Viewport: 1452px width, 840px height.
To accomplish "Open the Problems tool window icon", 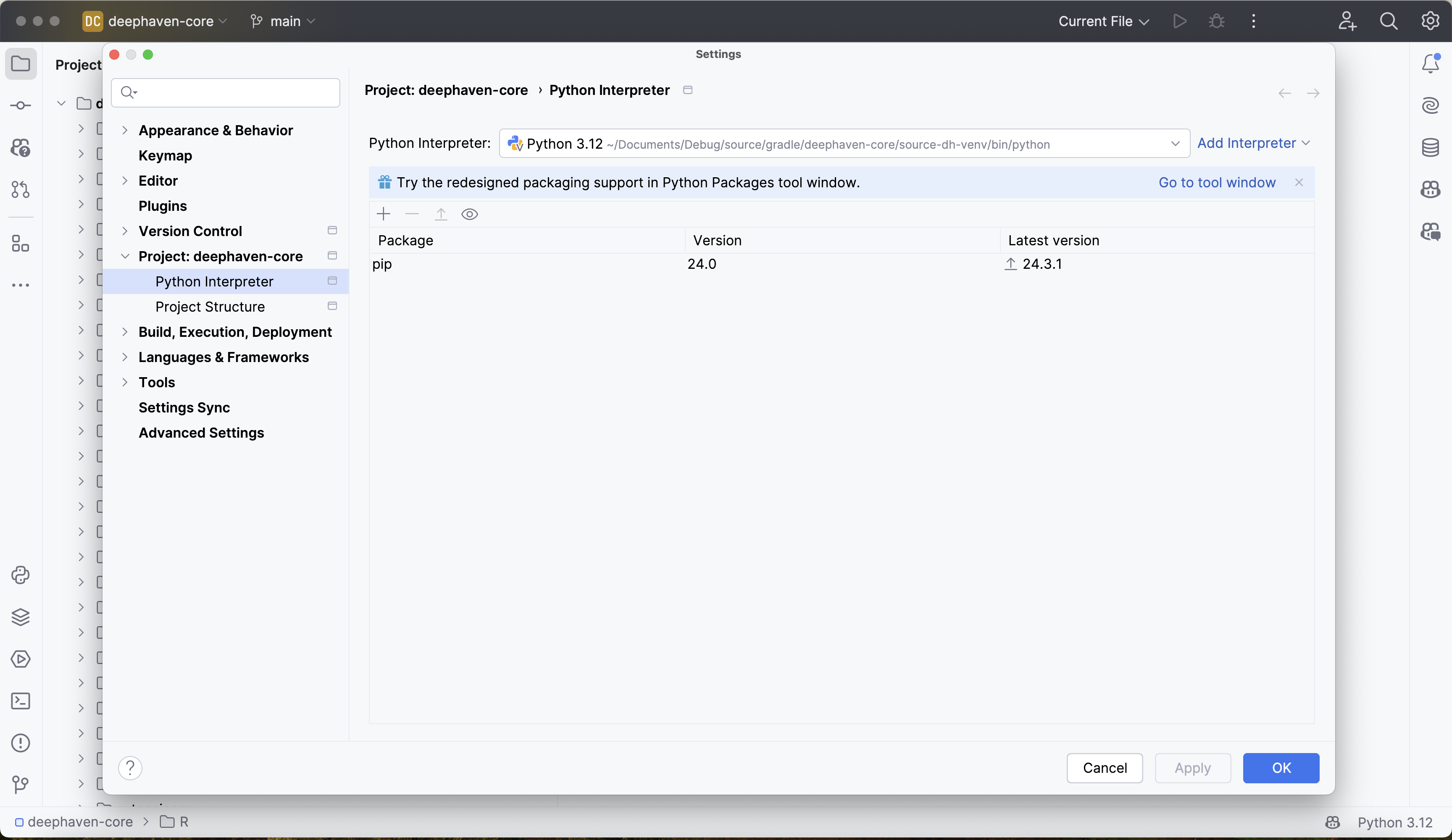I will click(21, 743).
